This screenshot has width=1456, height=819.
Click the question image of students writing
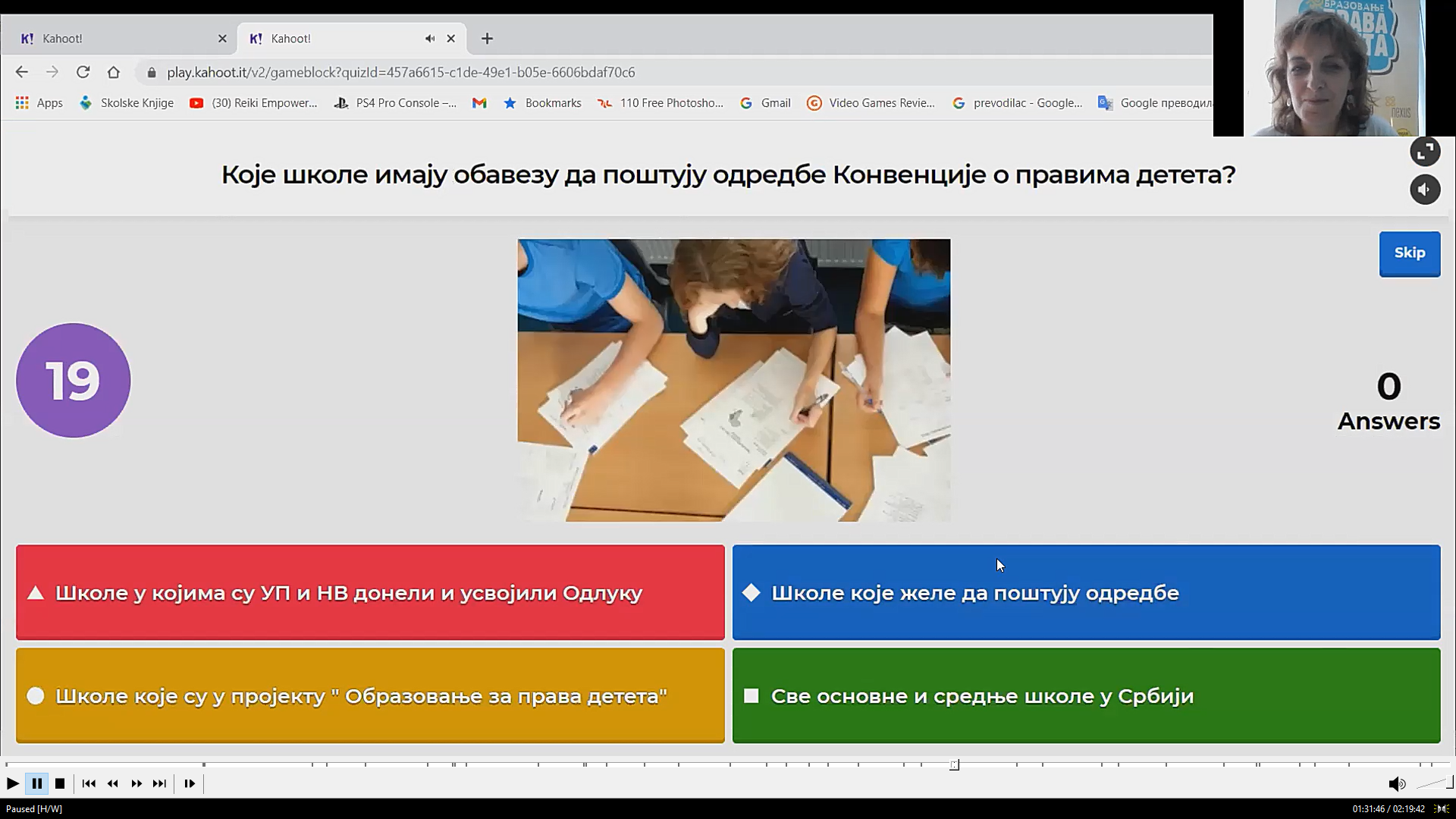coord(734,381)
